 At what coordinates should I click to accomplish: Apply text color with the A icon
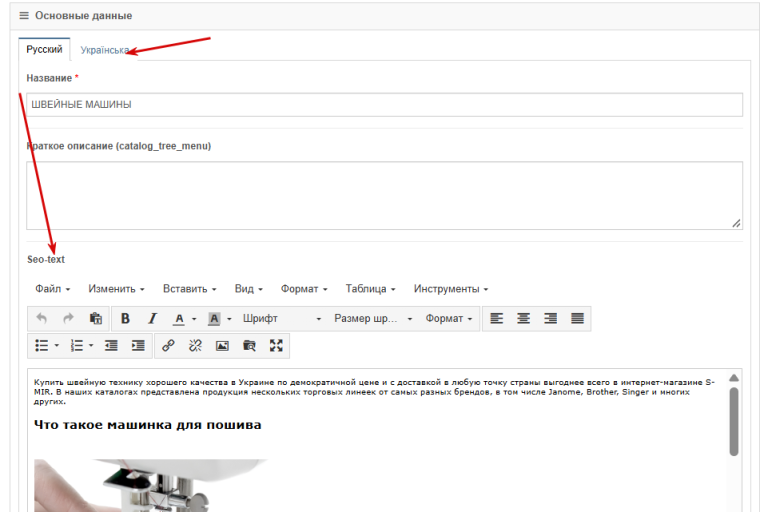[179, 319]
